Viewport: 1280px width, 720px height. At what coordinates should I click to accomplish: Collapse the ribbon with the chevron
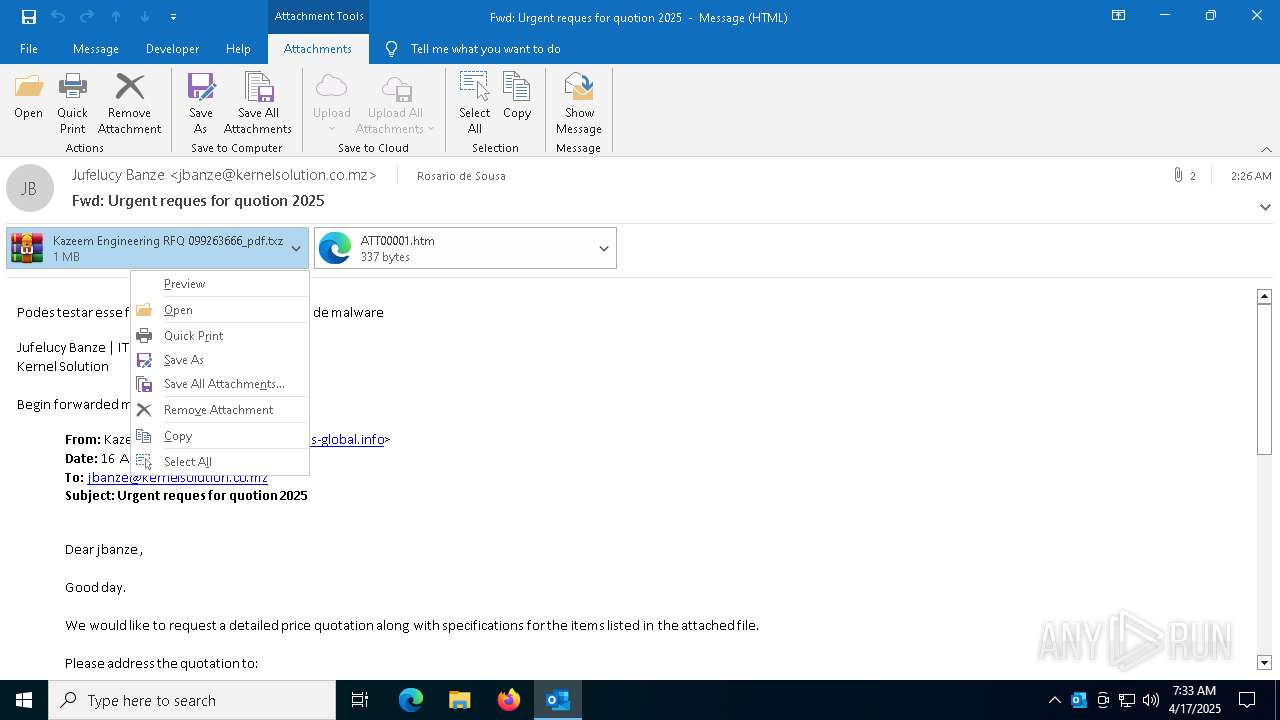(x=1266, y=149)
